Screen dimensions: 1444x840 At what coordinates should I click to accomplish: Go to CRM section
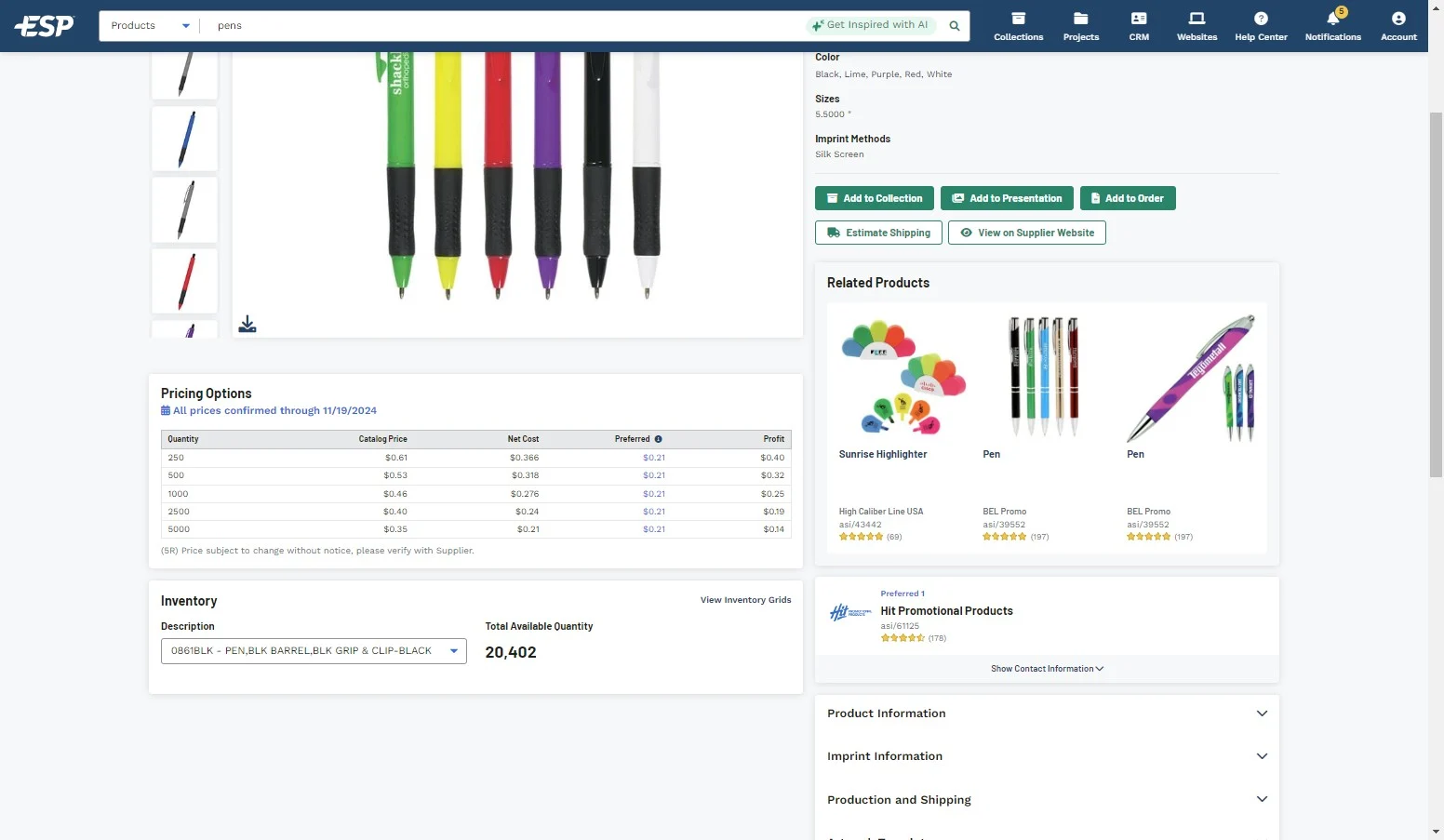[1139, 26]
